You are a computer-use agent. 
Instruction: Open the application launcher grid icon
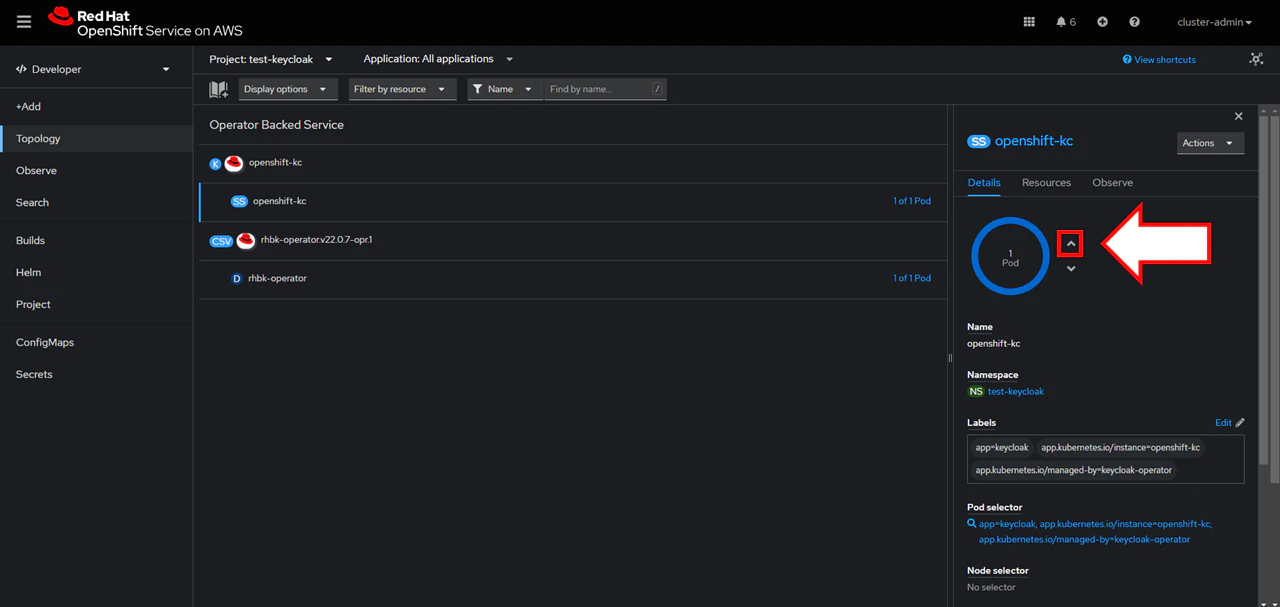coord(1029,21)
